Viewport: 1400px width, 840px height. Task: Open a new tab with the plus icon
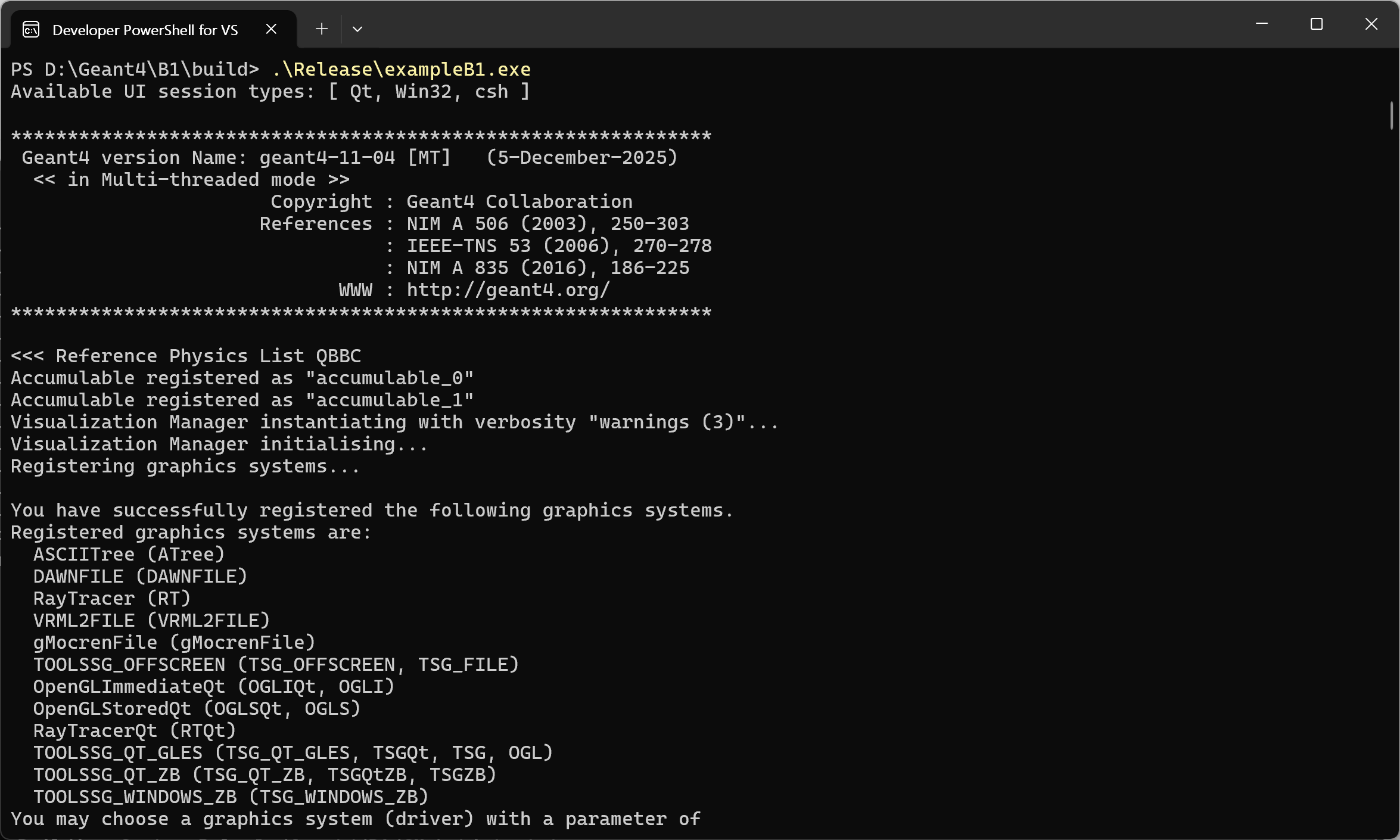[322, 29]
